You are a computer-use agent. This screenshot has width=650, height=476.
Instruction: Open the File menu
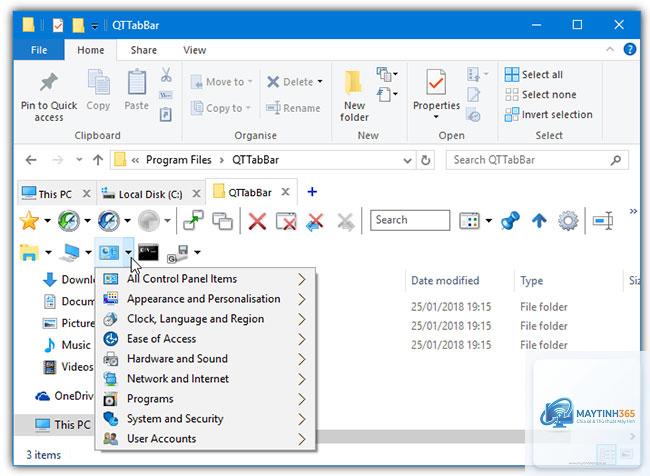click(39, 50)
